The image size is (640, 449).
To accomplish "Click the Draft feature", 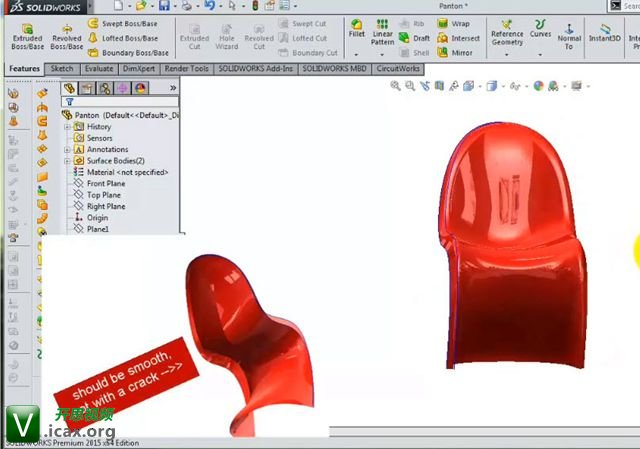I will [x=414, y=38].
